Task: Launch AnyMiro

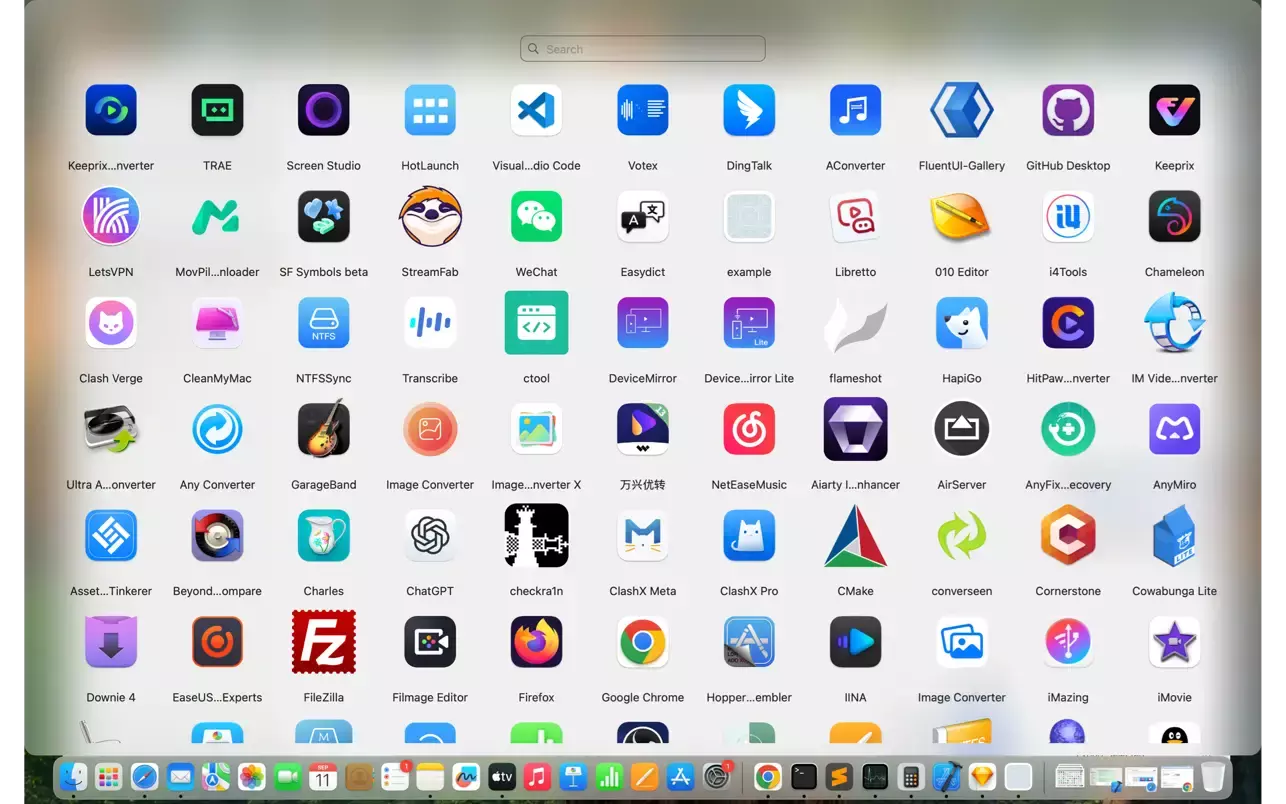Action: point(1174,429)
